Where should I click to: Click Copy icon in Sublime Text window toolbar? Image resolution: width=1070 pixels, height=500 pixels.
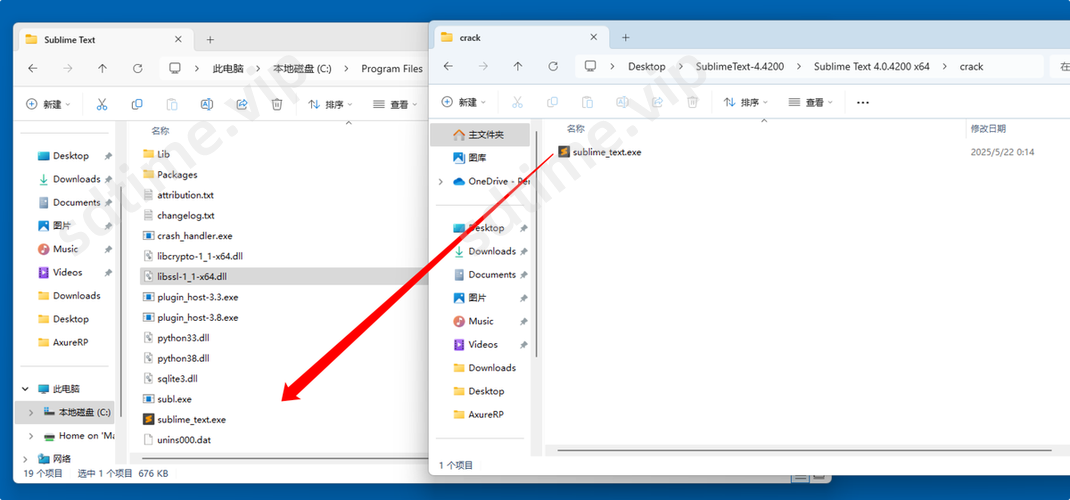(x=137, y=104)
